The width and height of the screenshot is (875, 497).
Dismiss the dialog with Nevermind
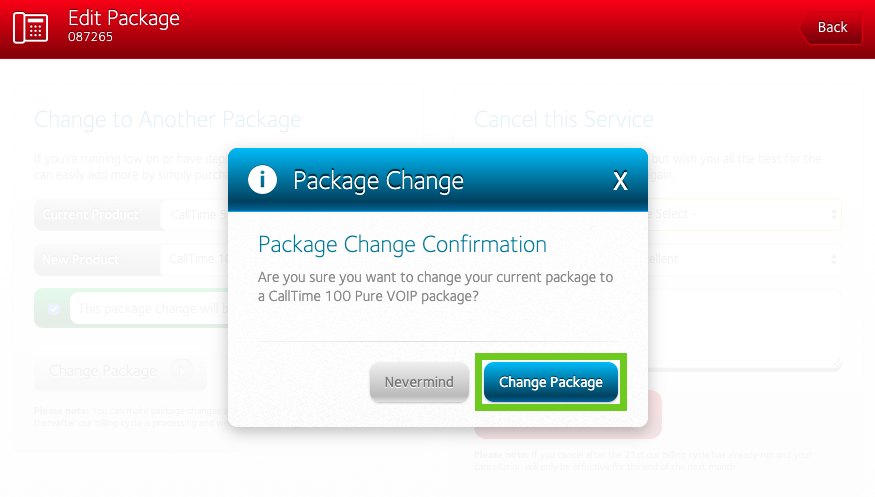[x=419, y=382]
